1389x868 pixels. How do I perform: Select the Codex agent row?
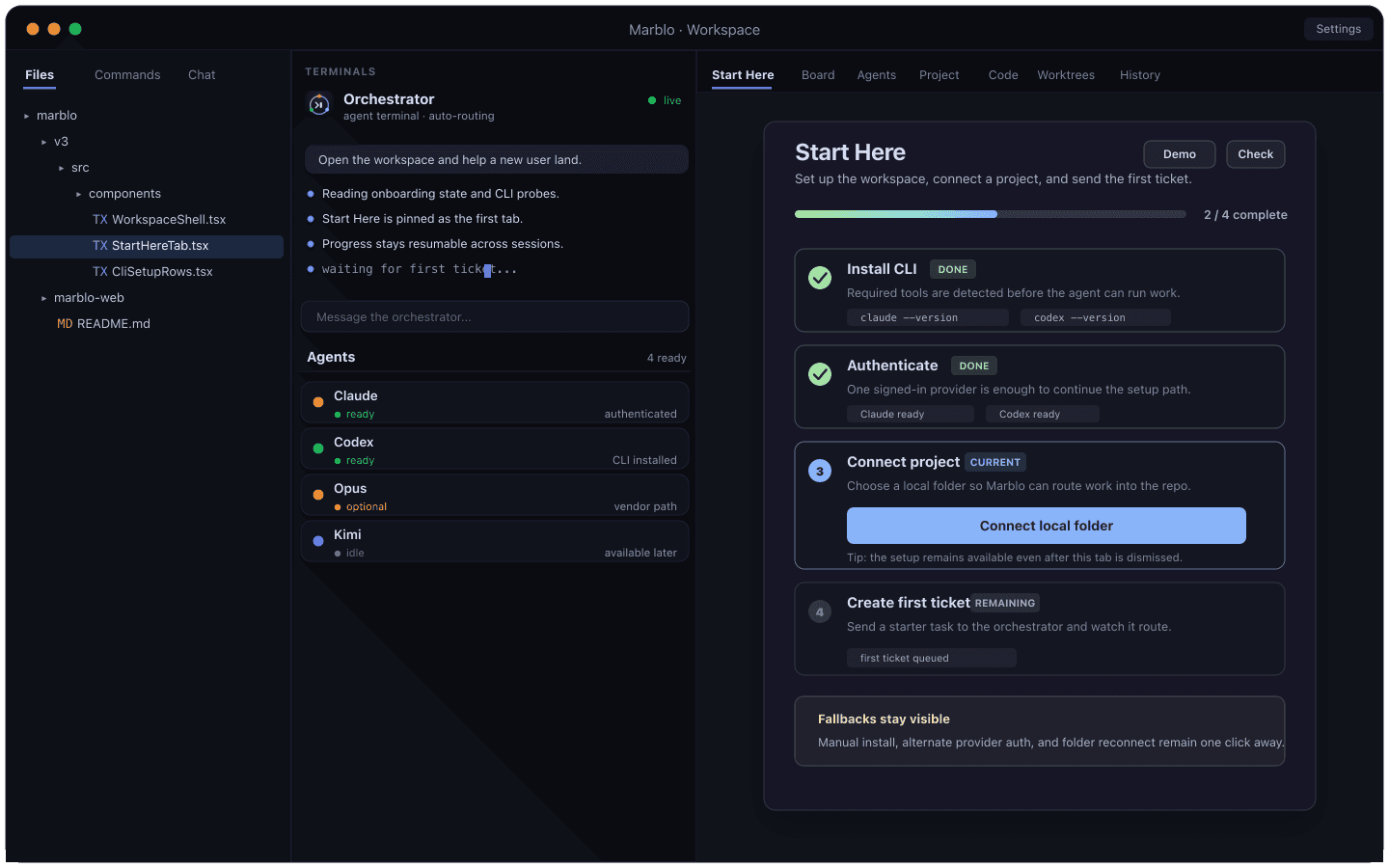(495, 449)
